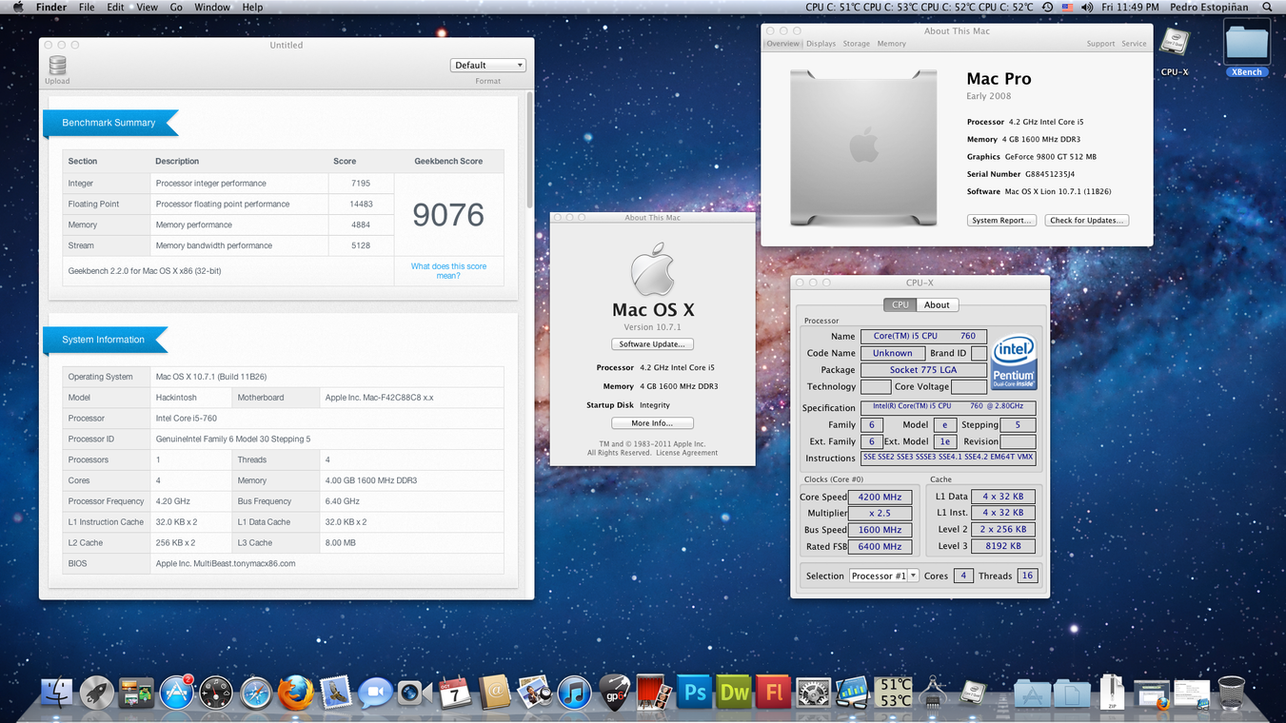This screenshot has height=723, width=1286.
Task: Click Check for Updates button
Action: click(x=1087, y=220)
